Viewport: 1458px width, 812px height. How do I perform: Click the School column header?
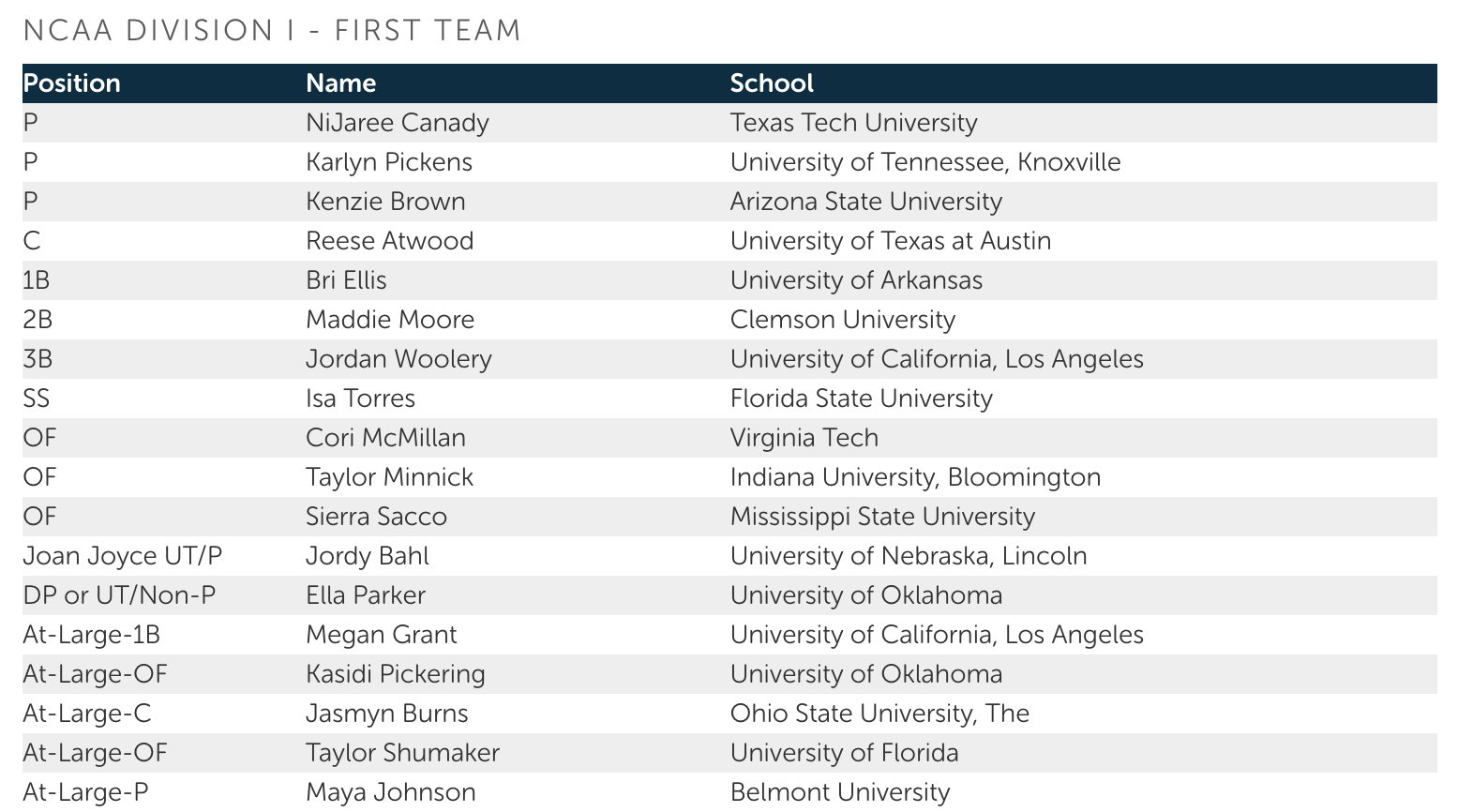tap(772, 83)
